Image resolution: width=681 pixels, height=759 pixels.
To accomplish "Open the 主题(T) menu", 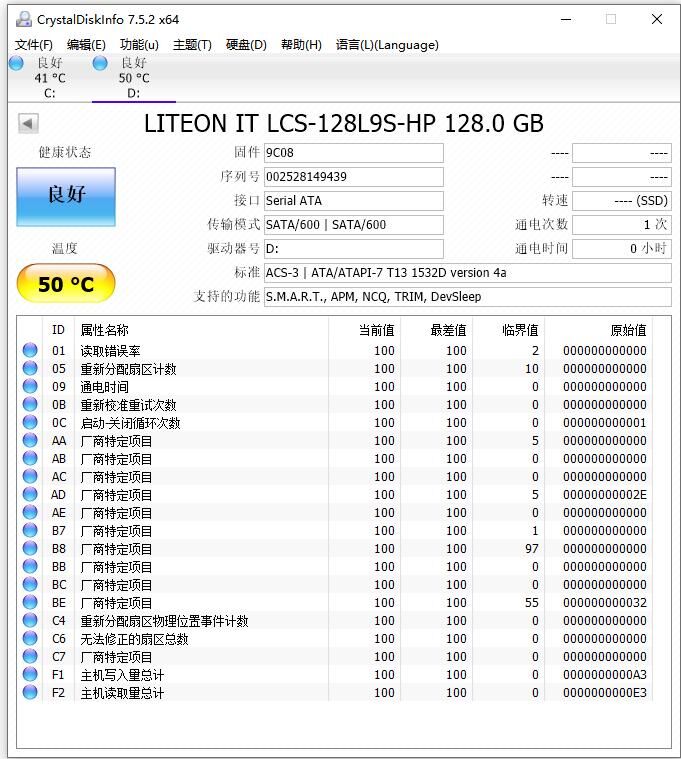I will pyautogui.click(x=192, y=45).
